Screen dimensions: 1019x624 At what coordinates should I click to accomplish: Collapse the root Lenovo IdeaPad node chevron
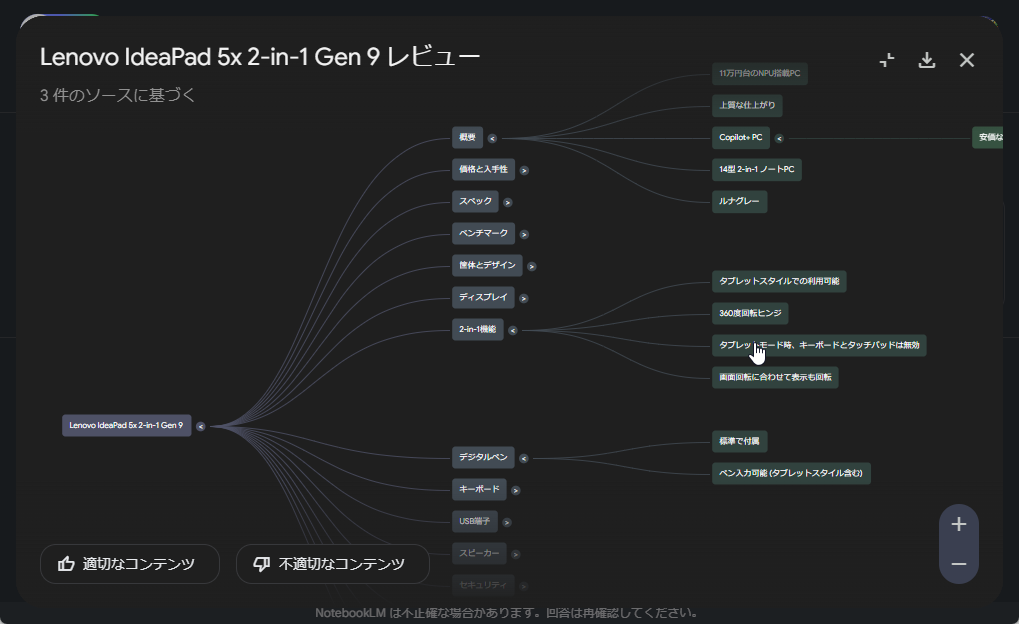click(200, 426)
